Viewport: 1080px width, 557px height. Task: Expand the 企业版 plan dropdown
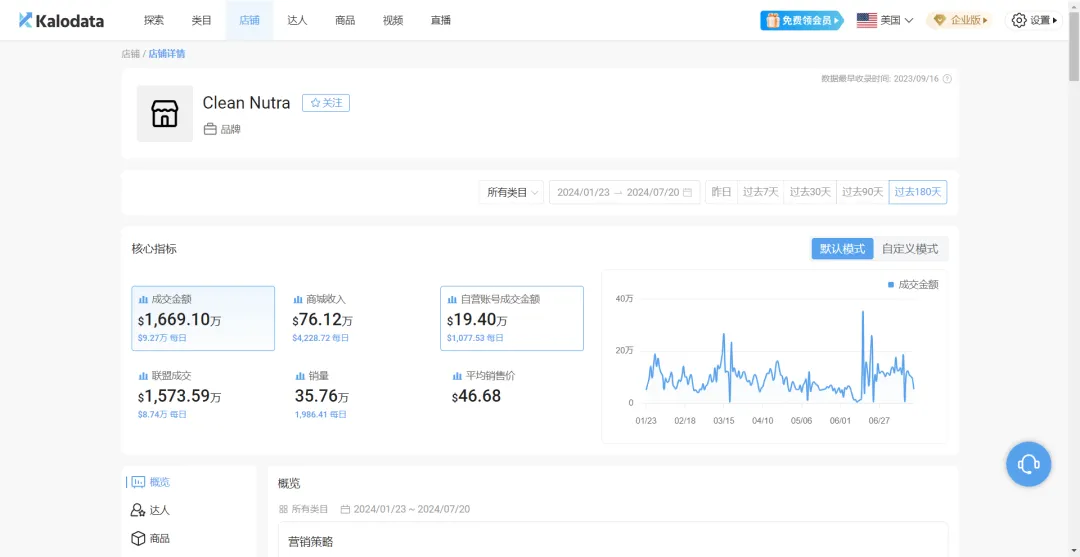pyautogui.click(x=960, y=20)
